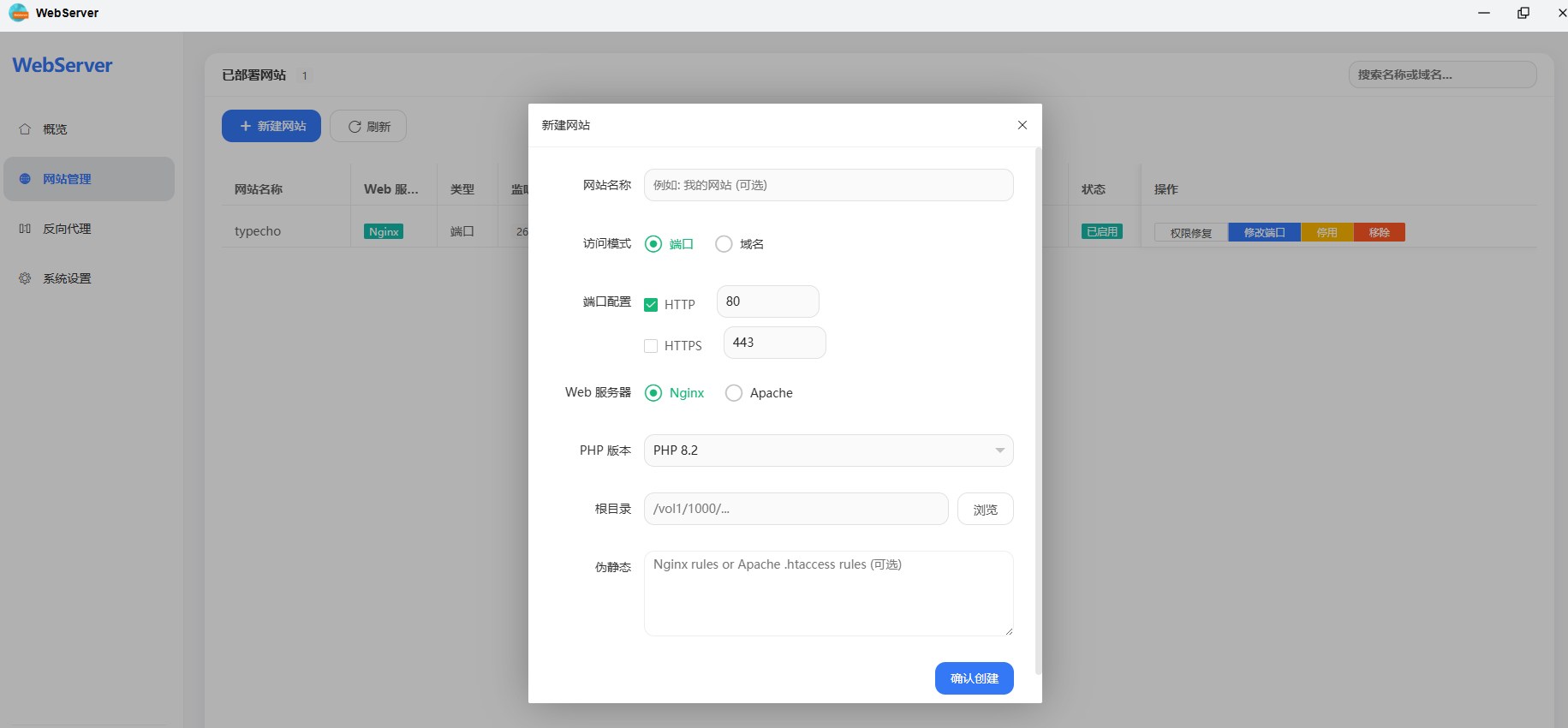Click the search box 搜索名称或域名
This screenshot has width=1568, height=728.
tap(1443, 75)
